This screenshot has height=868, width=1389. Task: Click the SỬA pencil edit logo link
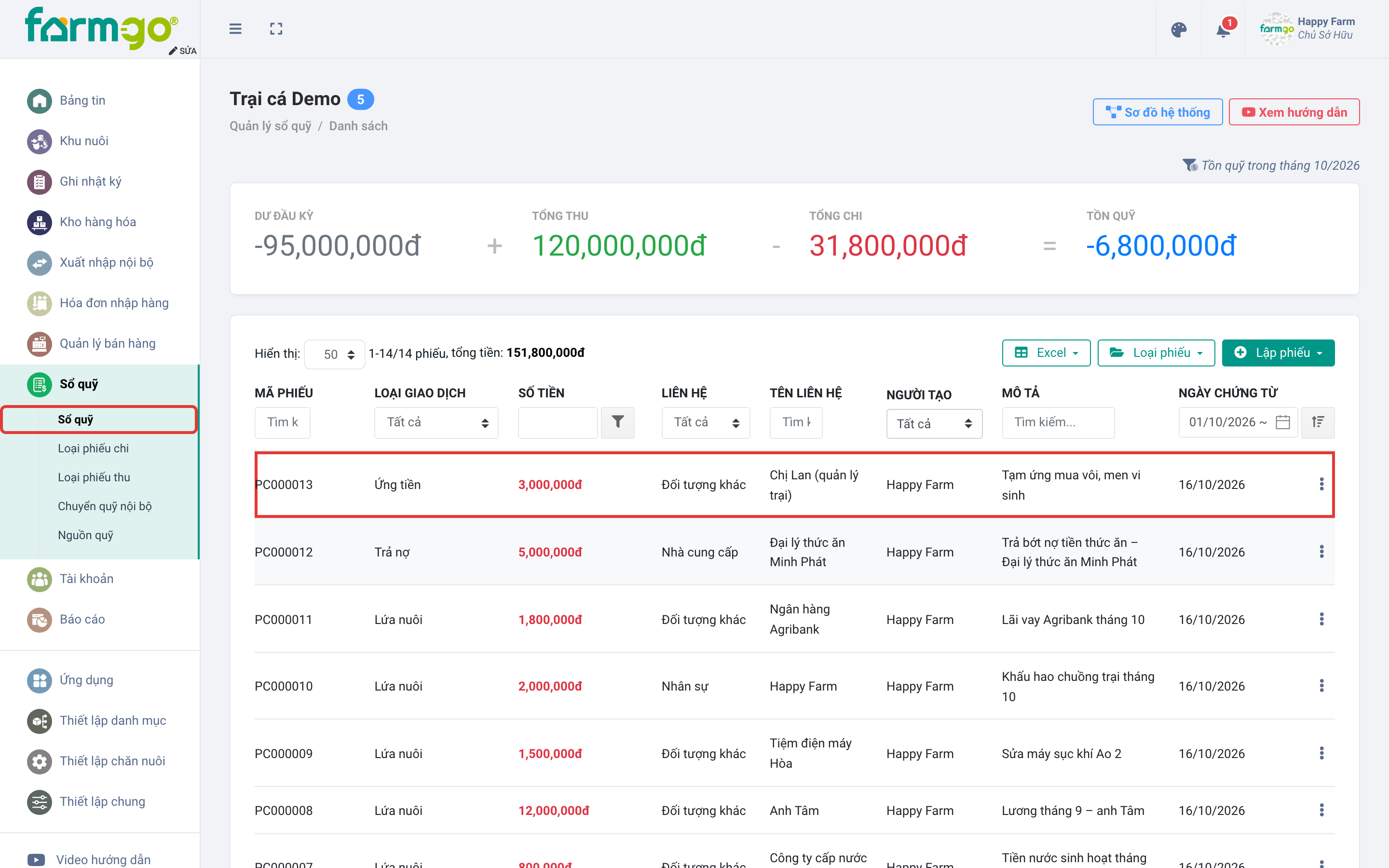click(x=182, y=51)
